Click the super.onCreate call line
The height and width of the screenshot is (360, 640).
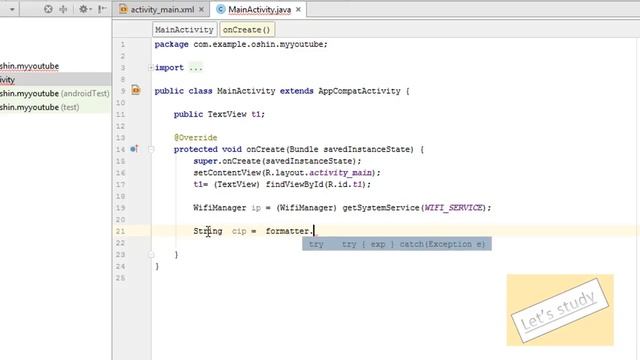coord(277,161)
